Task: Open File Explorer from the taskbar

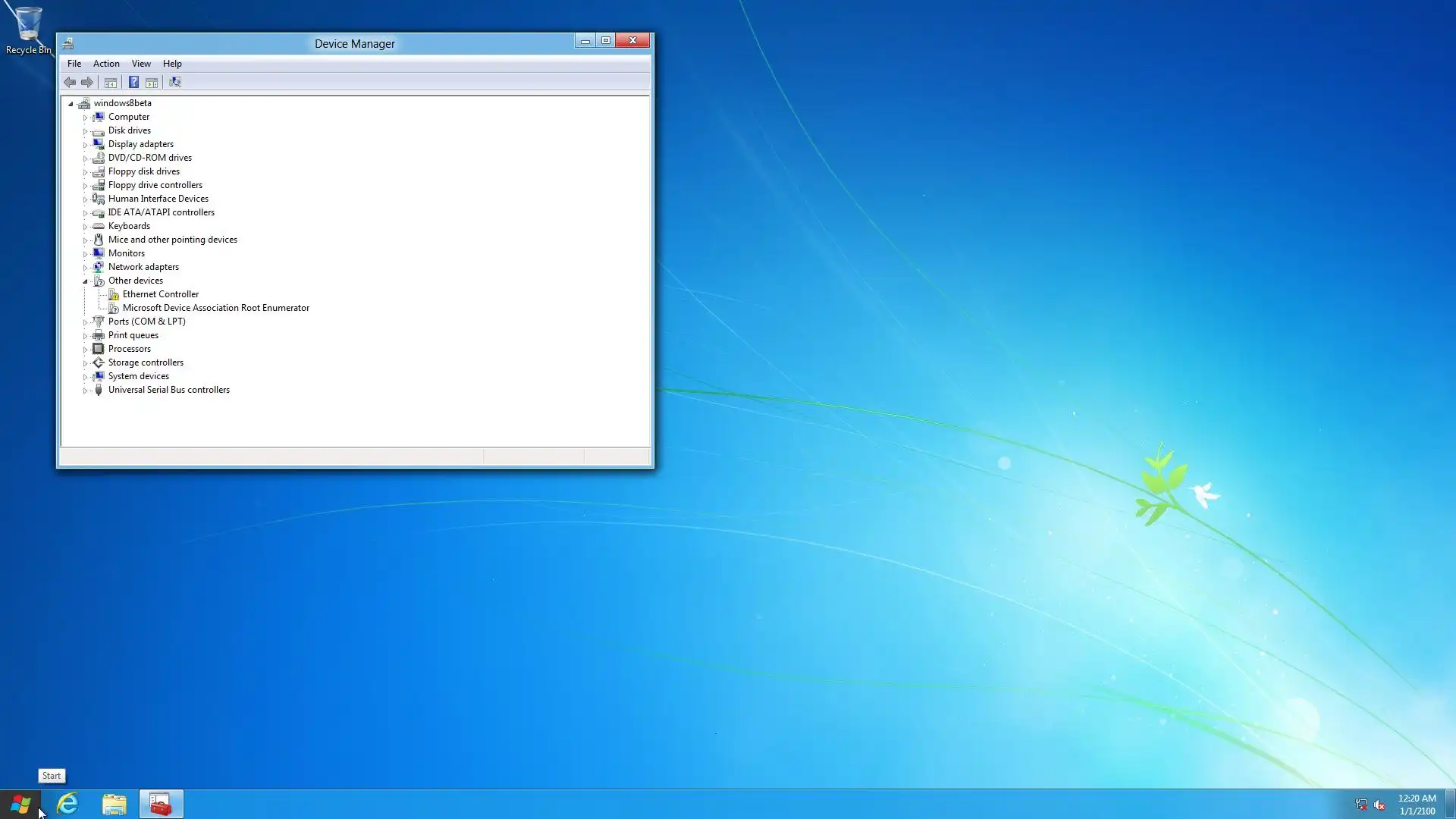Action: 115,804
